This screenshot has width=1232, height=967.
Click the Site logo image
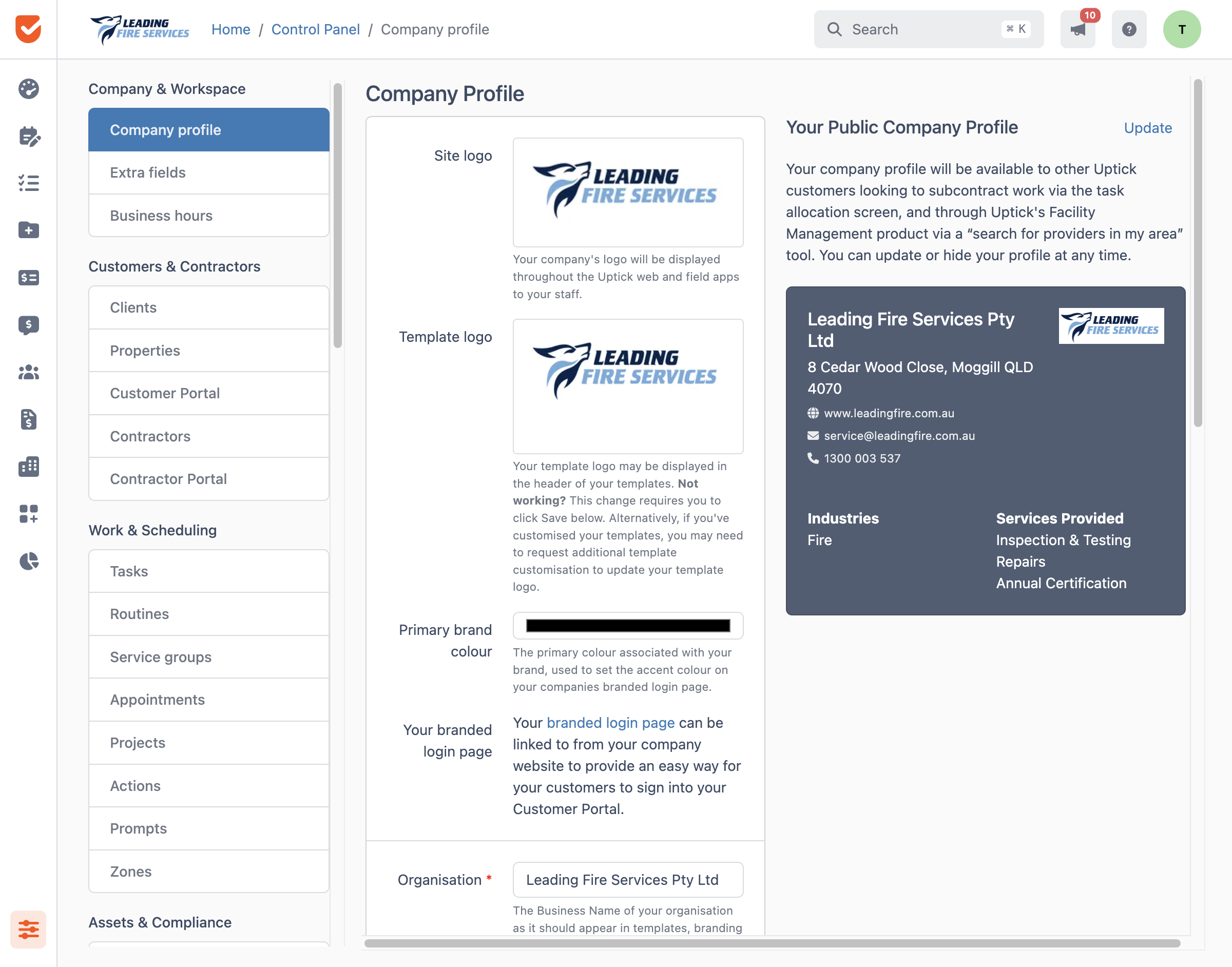[x=628, y=192]
